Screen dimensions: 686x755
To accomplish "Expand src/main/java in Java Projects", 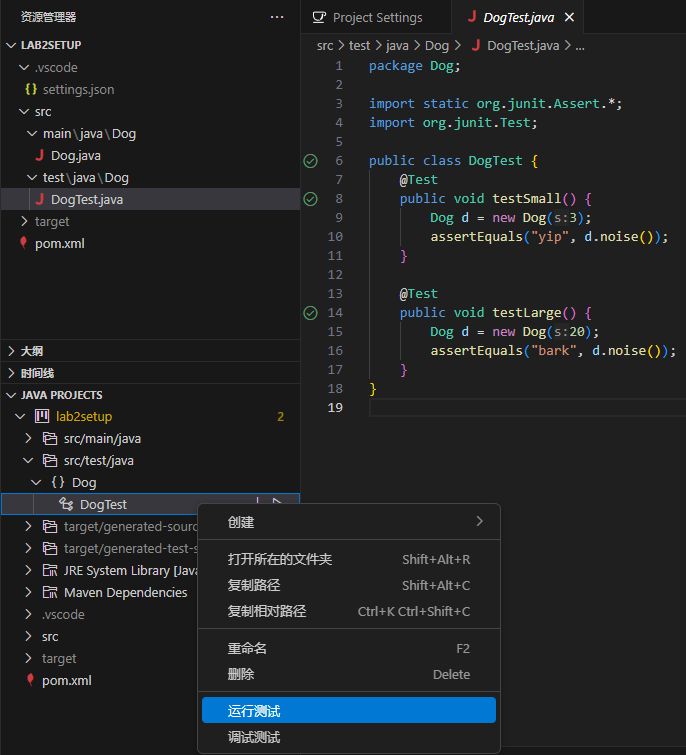I will tap(29, 439).
